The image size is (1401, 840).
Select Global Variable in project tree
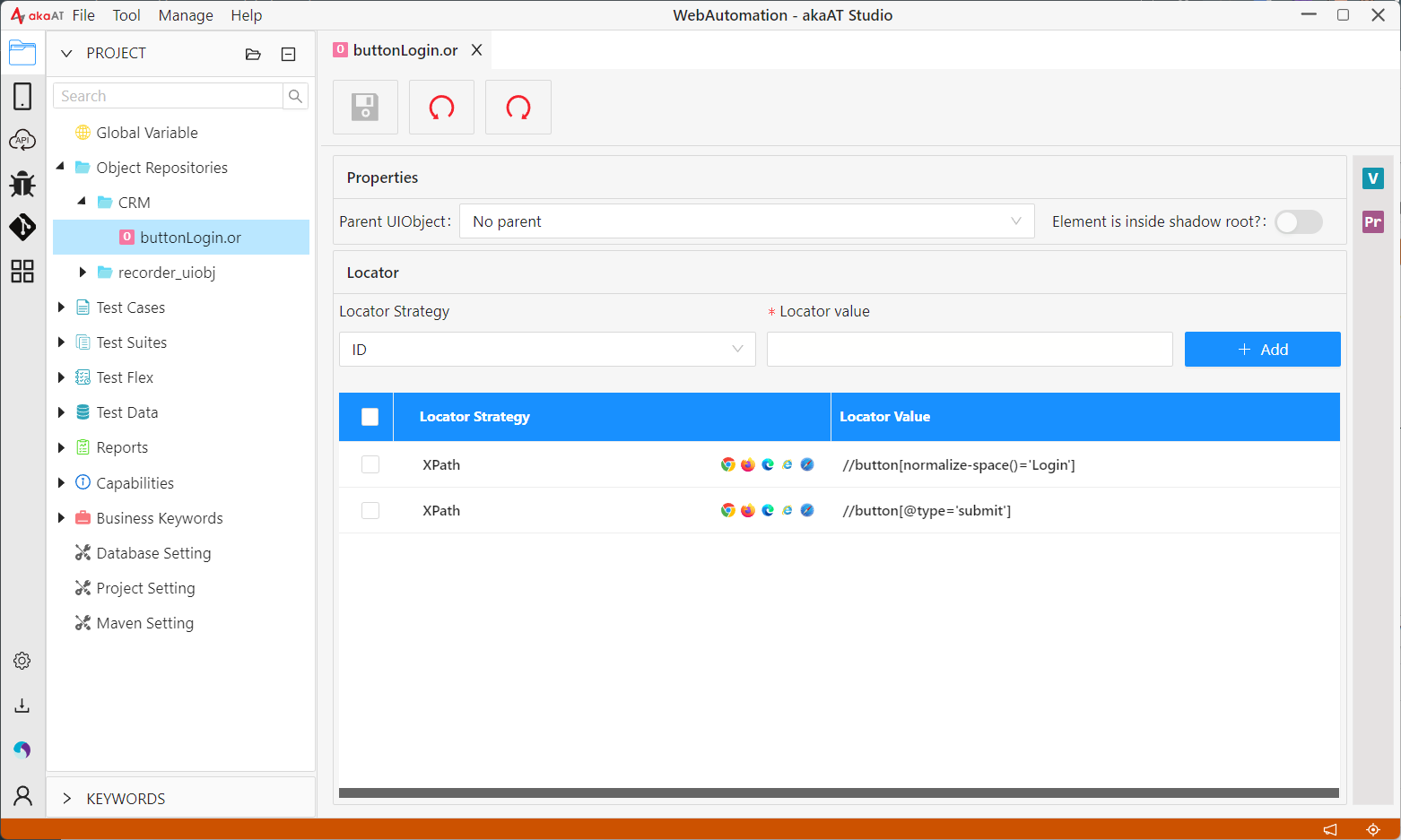[147, 133]
